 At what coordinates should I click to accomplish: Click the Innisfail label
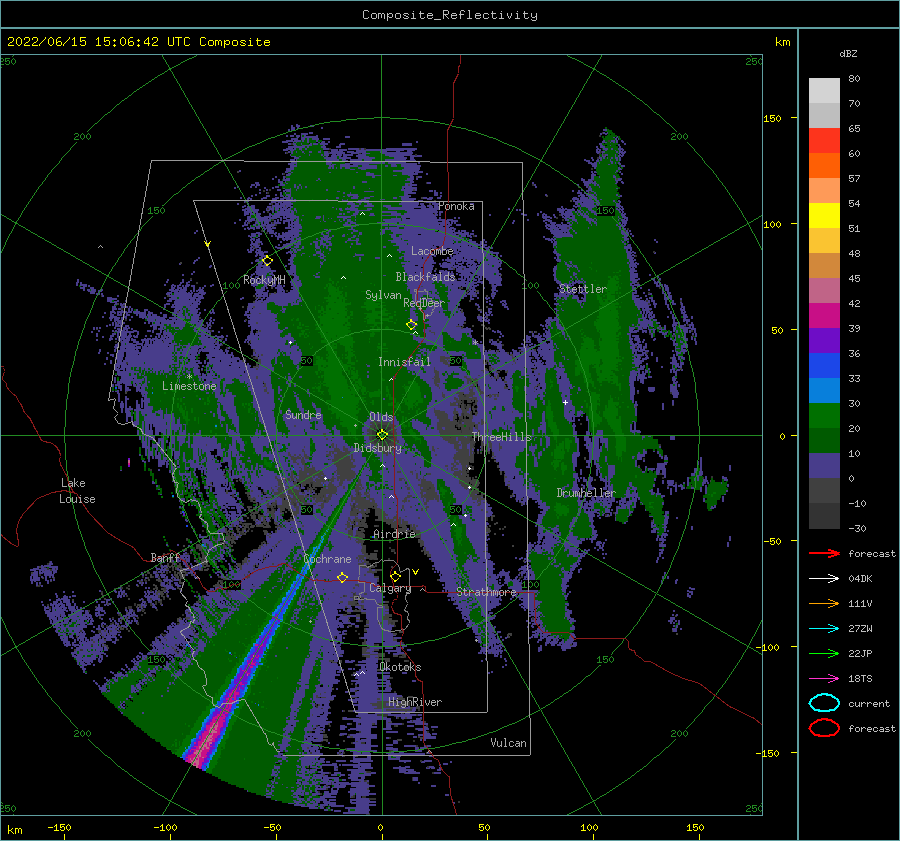(404, 362)
